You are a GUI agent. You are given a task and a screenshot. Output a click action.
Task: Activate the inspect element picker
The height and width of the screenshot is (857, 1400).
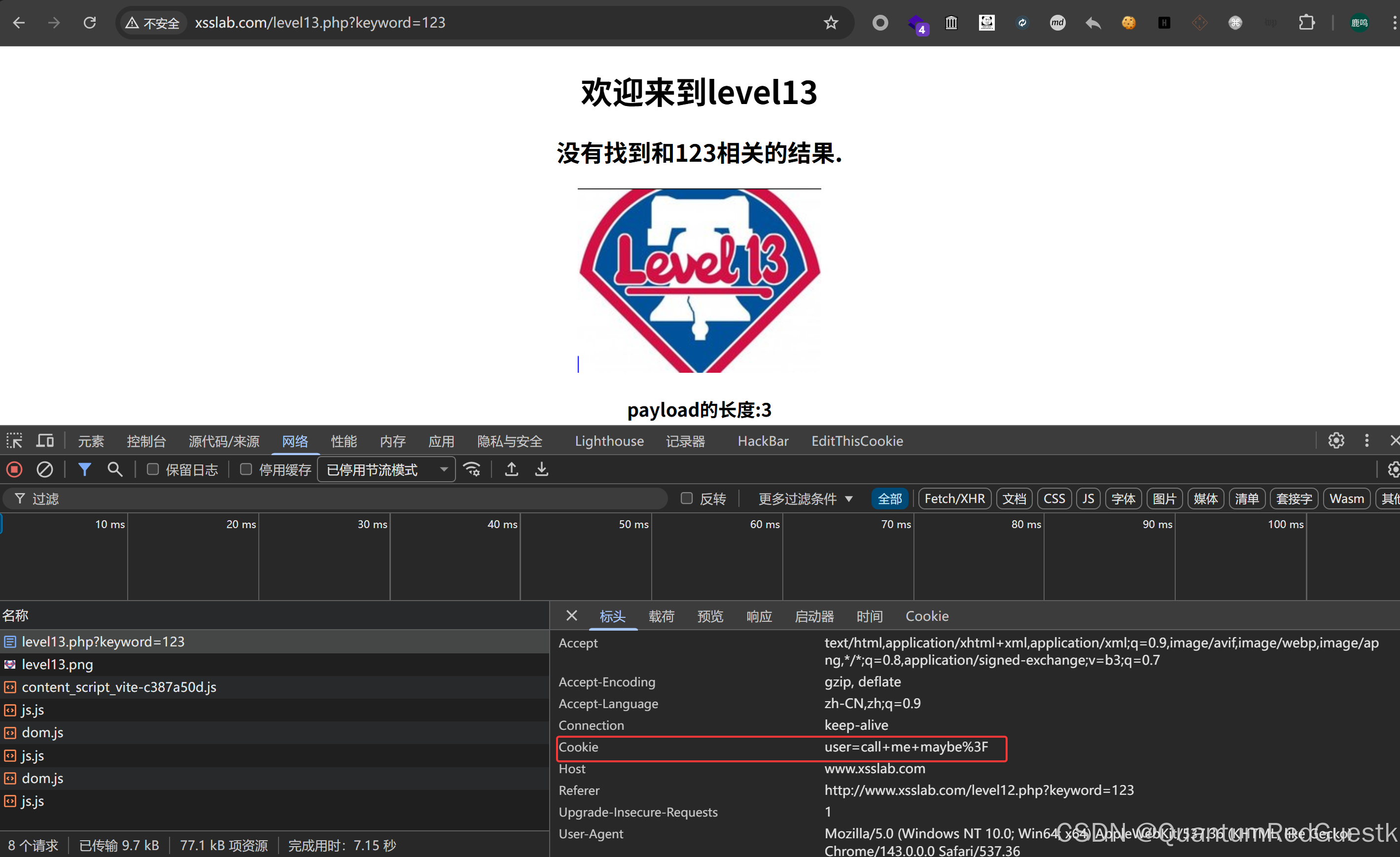(15, 440)
